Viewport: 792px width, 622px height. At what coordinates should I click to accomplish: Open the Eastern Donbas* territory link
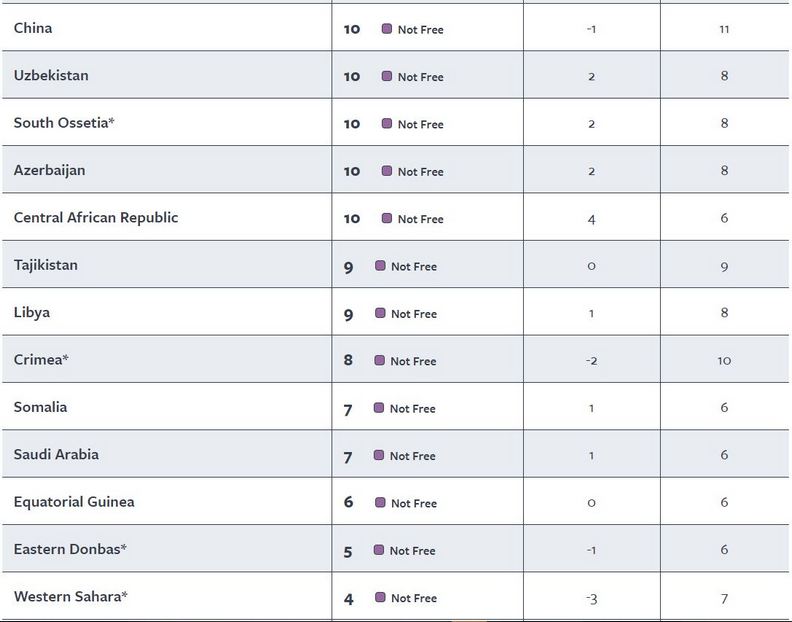[70, 549]
